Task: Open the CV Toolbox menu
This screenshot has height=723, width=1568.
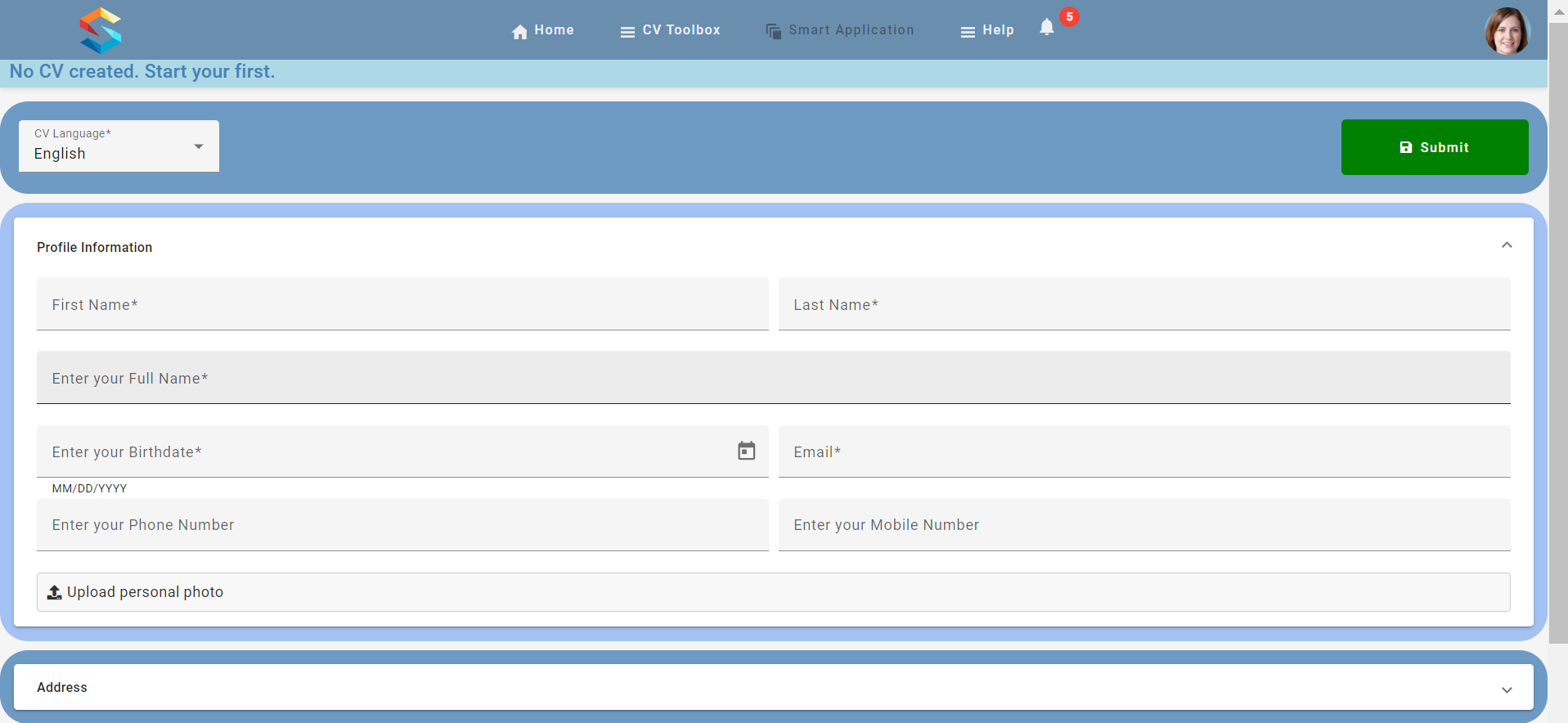Action: pyautogui.click(x=670, y=30)
